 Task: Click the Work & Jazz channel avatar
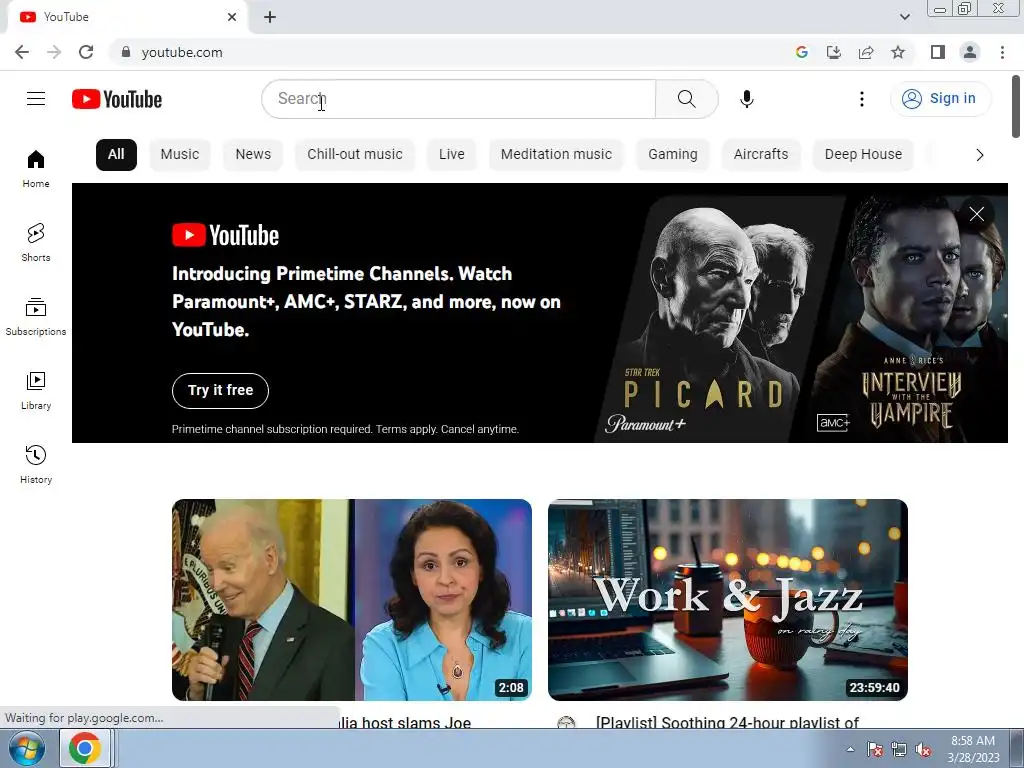[x=566, y=722]
